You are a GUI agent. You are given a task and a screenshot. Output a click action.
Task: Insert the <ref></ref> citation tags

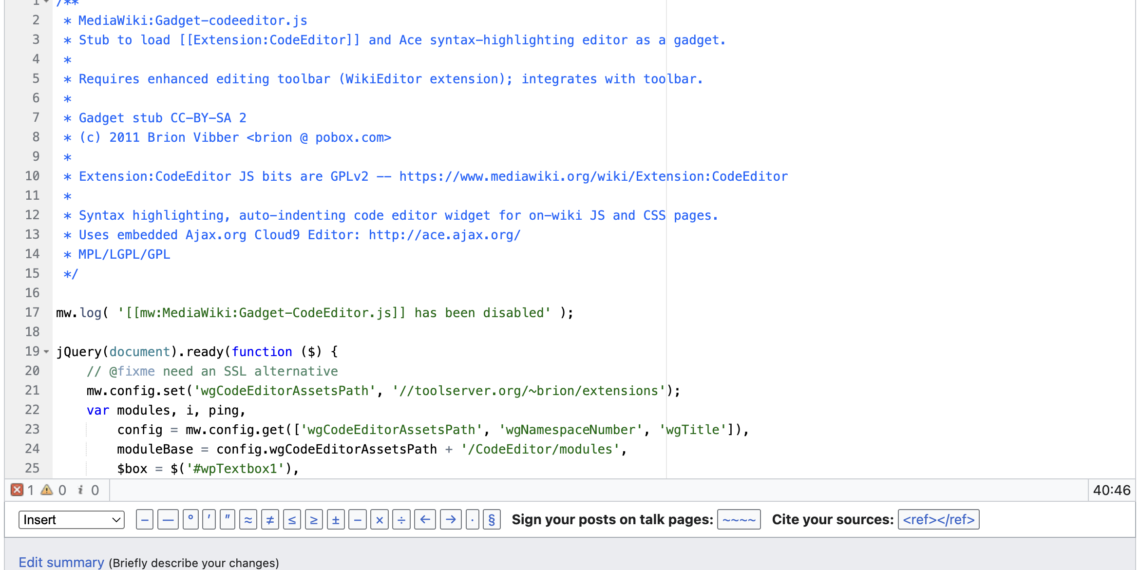939,520
